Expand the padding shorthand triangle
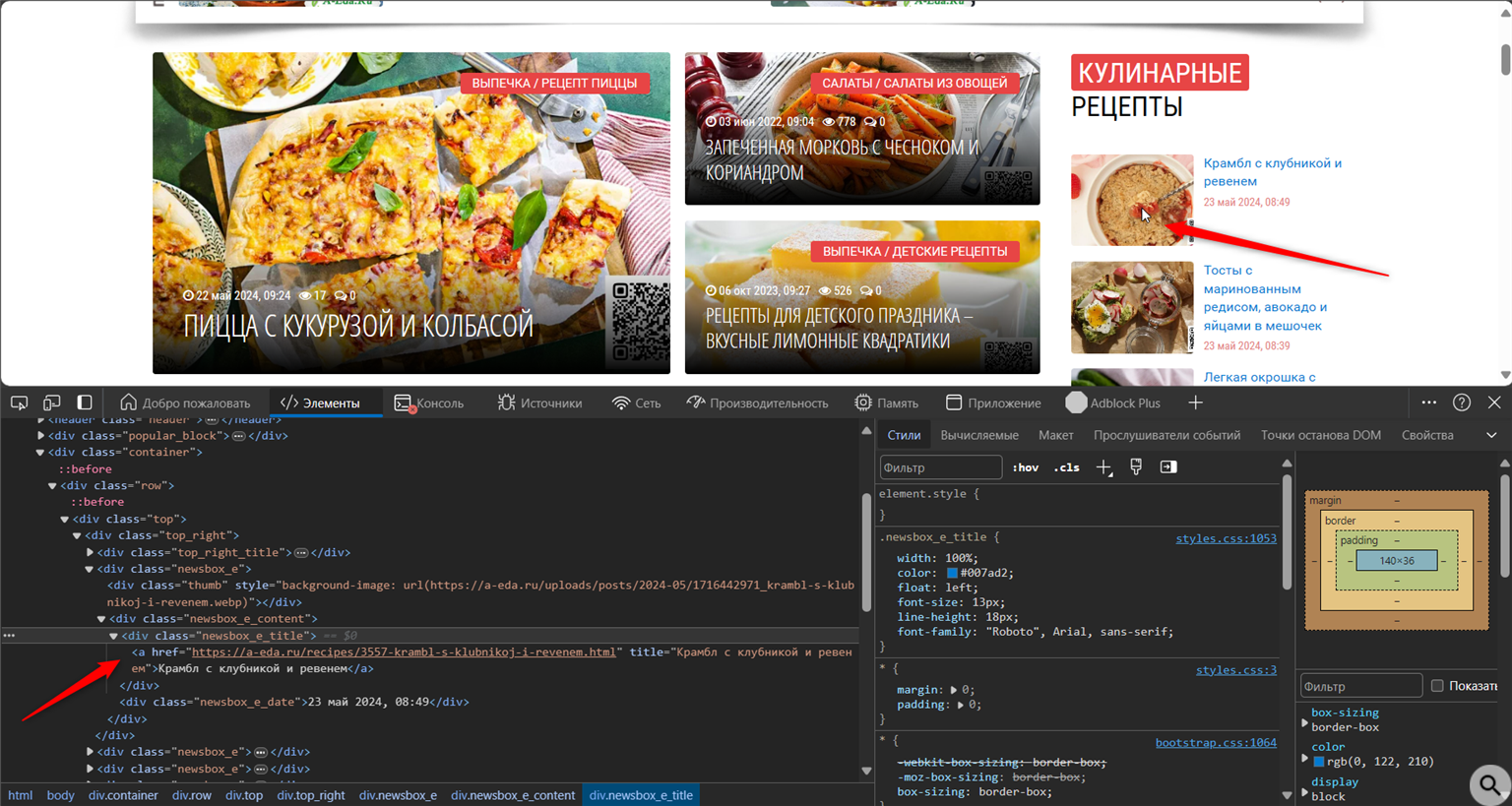This screenshot has width=1512, height=806. coord(961,705)
